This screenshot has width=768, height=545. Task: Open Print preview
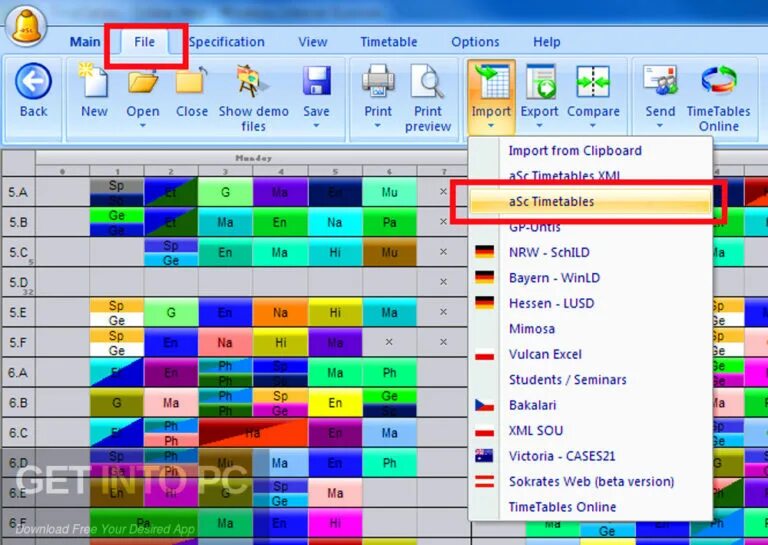[428, 98]
